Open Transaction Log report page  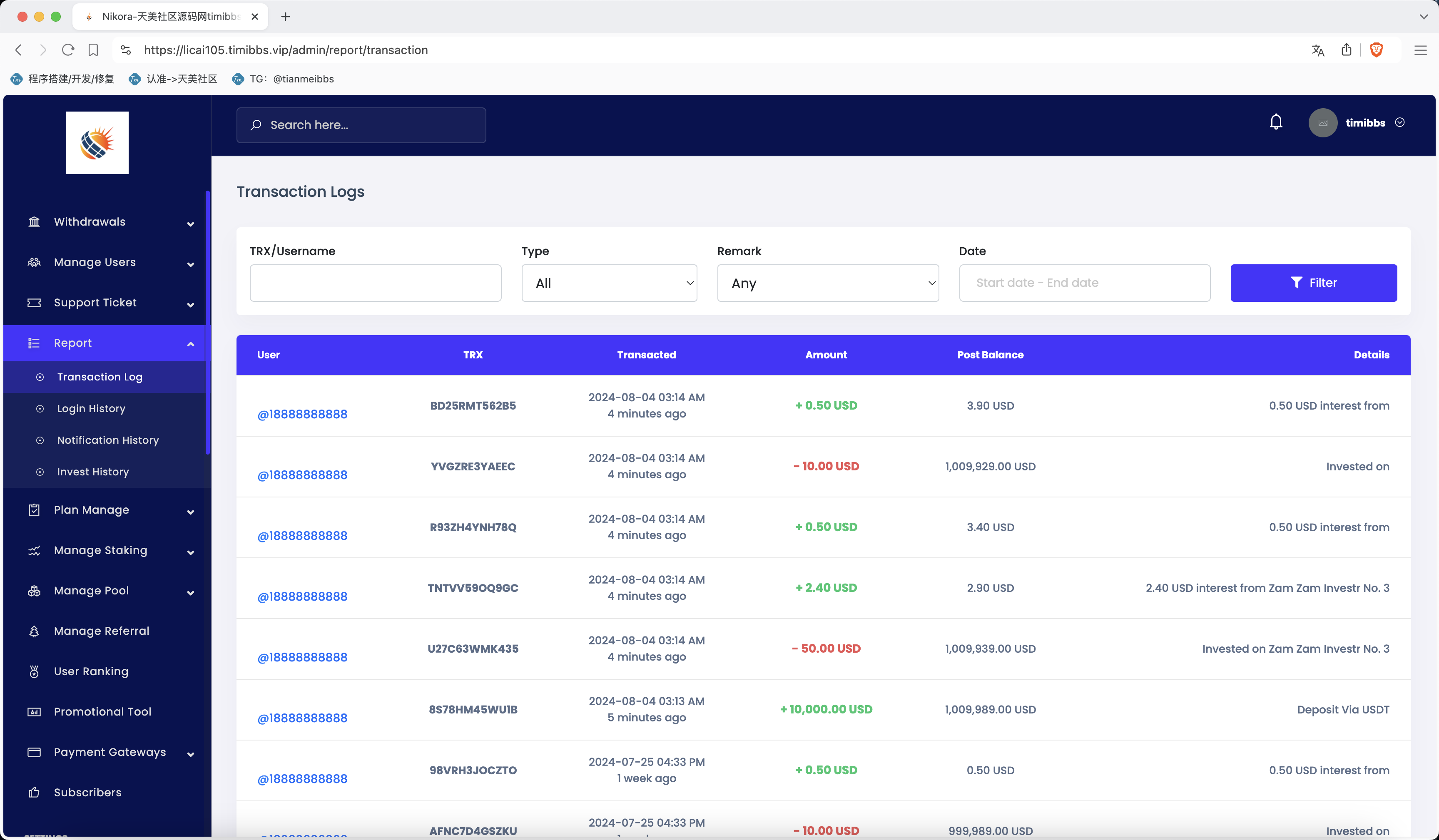pos(99,376)
